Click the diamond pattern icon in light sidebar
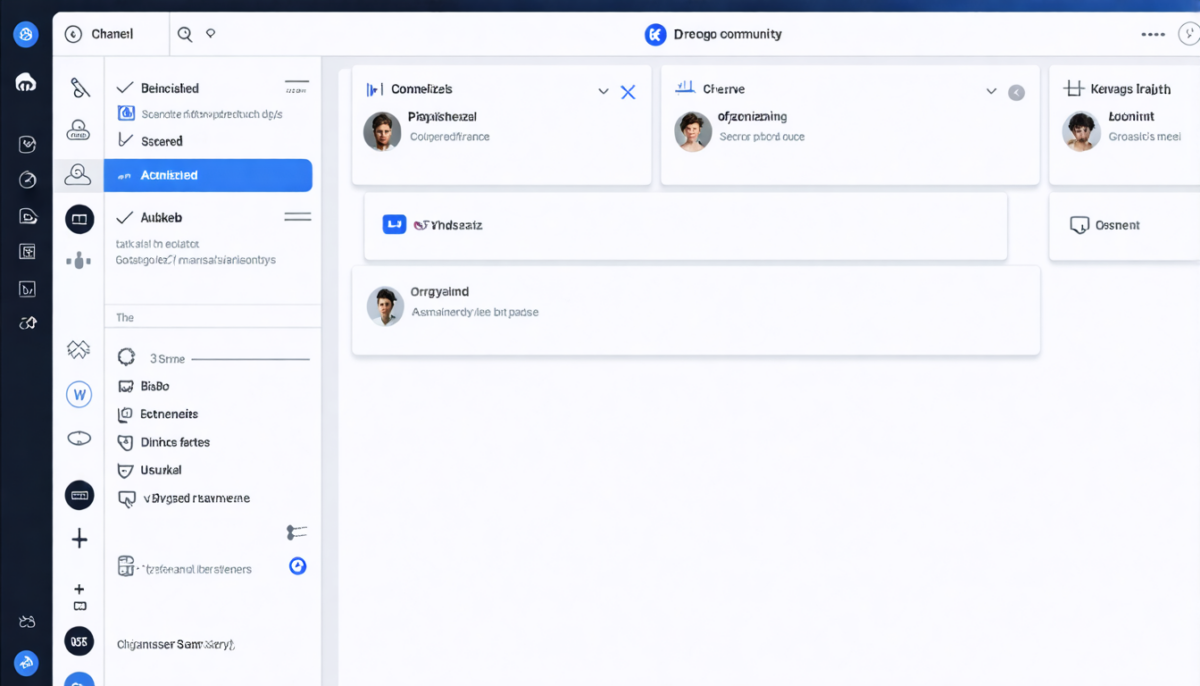The image size is (1200, 686). tap(79, 349)
